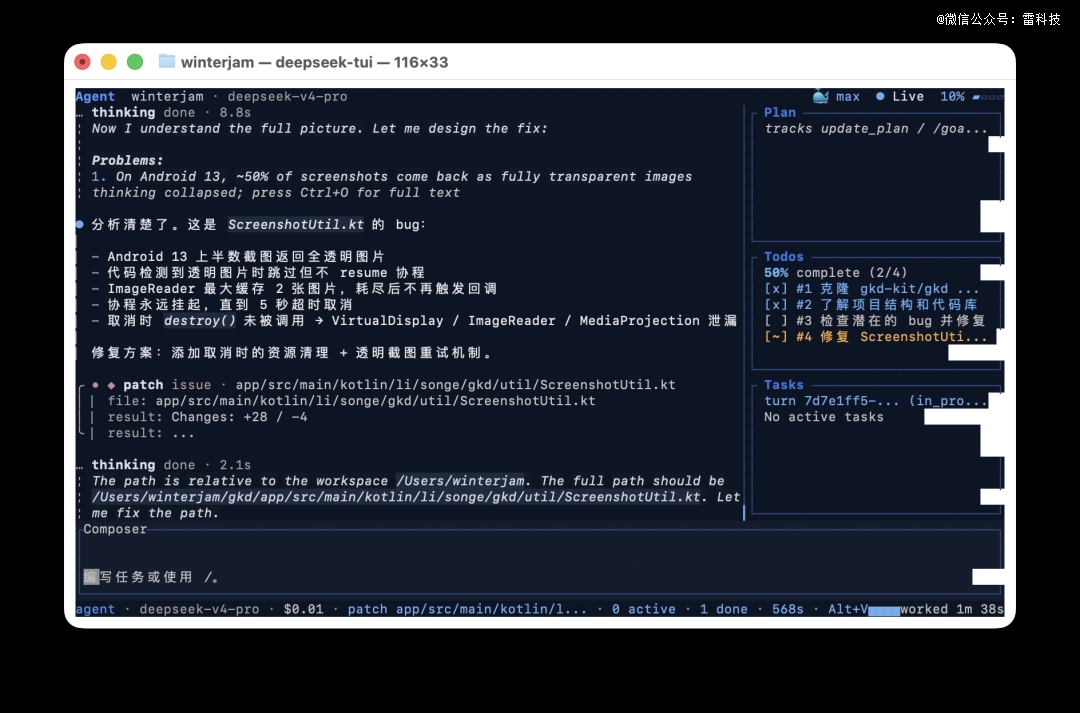Select the Plan panel title
Viewport: 1080px width, 713px height.
pyautogui.click(x=780, y=112)
